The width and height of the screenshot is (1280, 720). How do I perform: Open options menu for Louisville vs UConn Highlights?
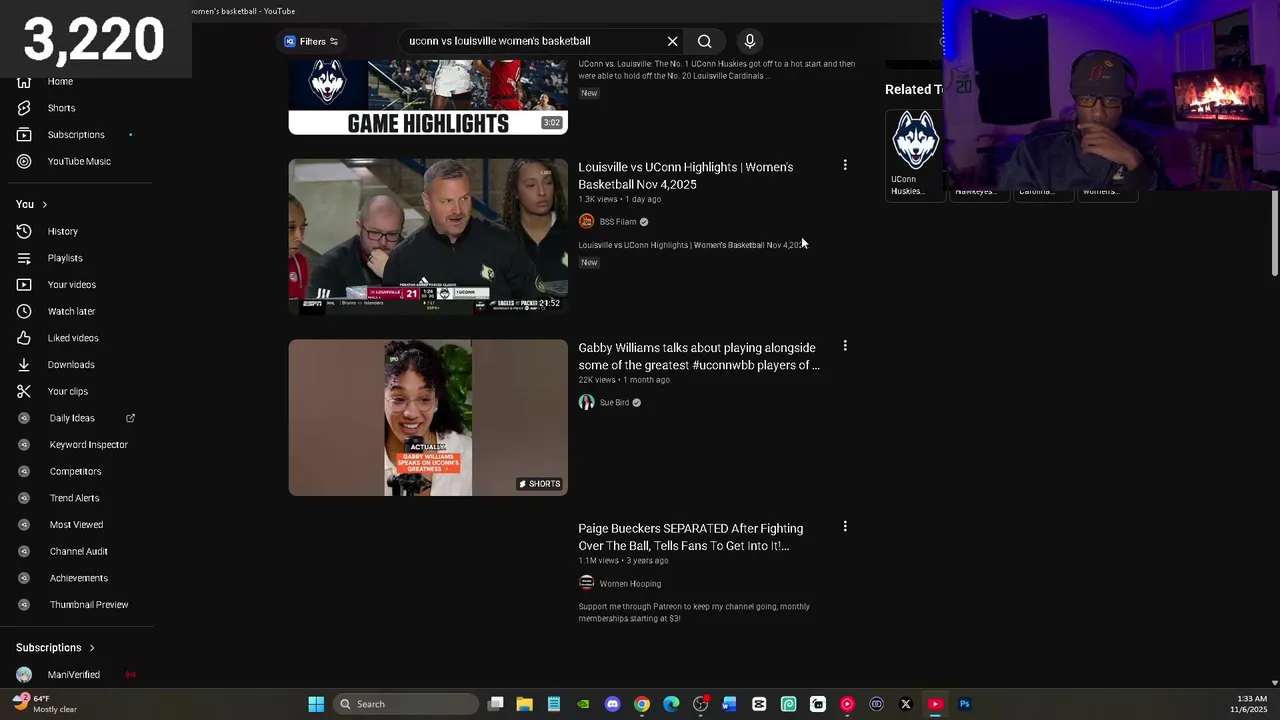tap(845, 165)
